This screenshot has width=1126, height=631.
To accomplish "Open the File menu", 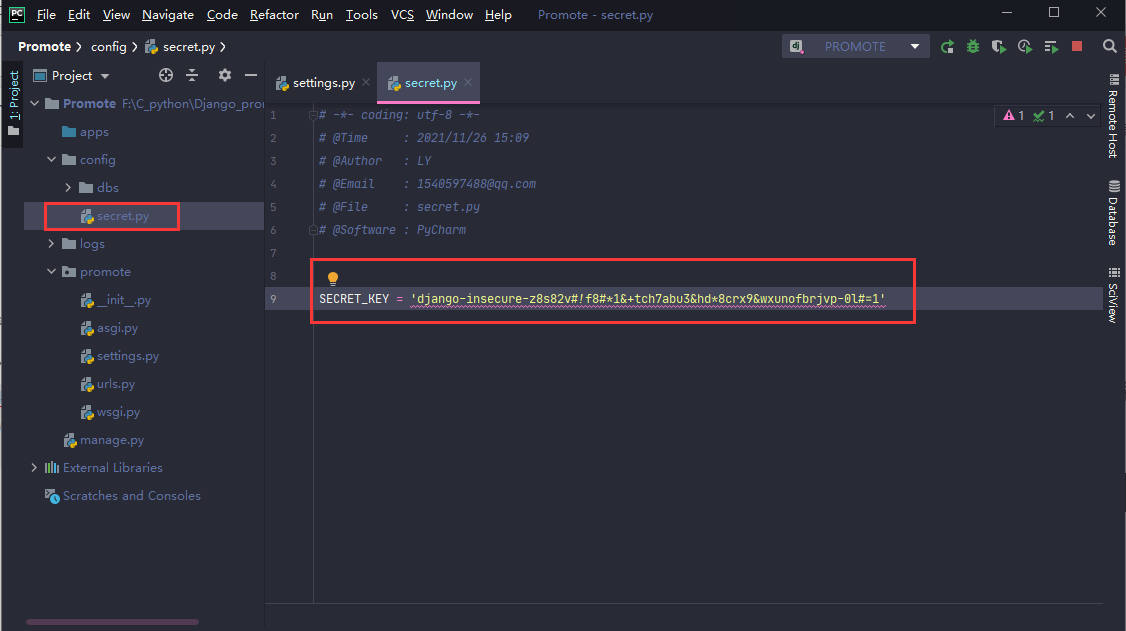I will click(x=46, y=14).
